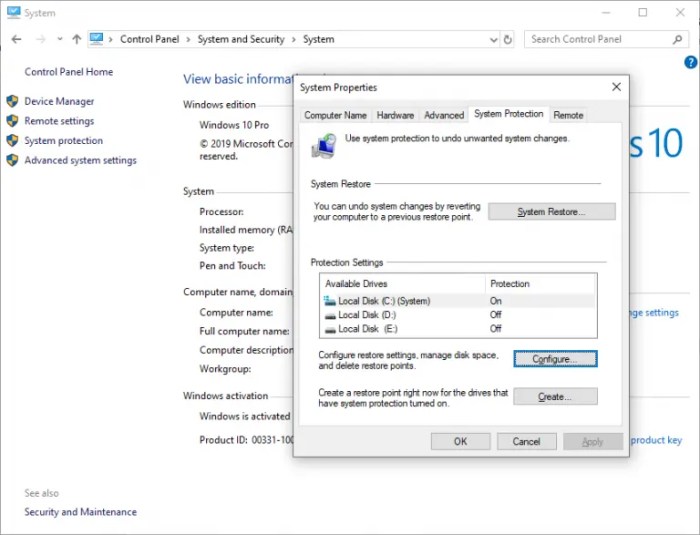Click the Local Disk (D:) drive icon
Image resolution: width=700 pixels, height=535 pixels.
[x=330, y=316]
